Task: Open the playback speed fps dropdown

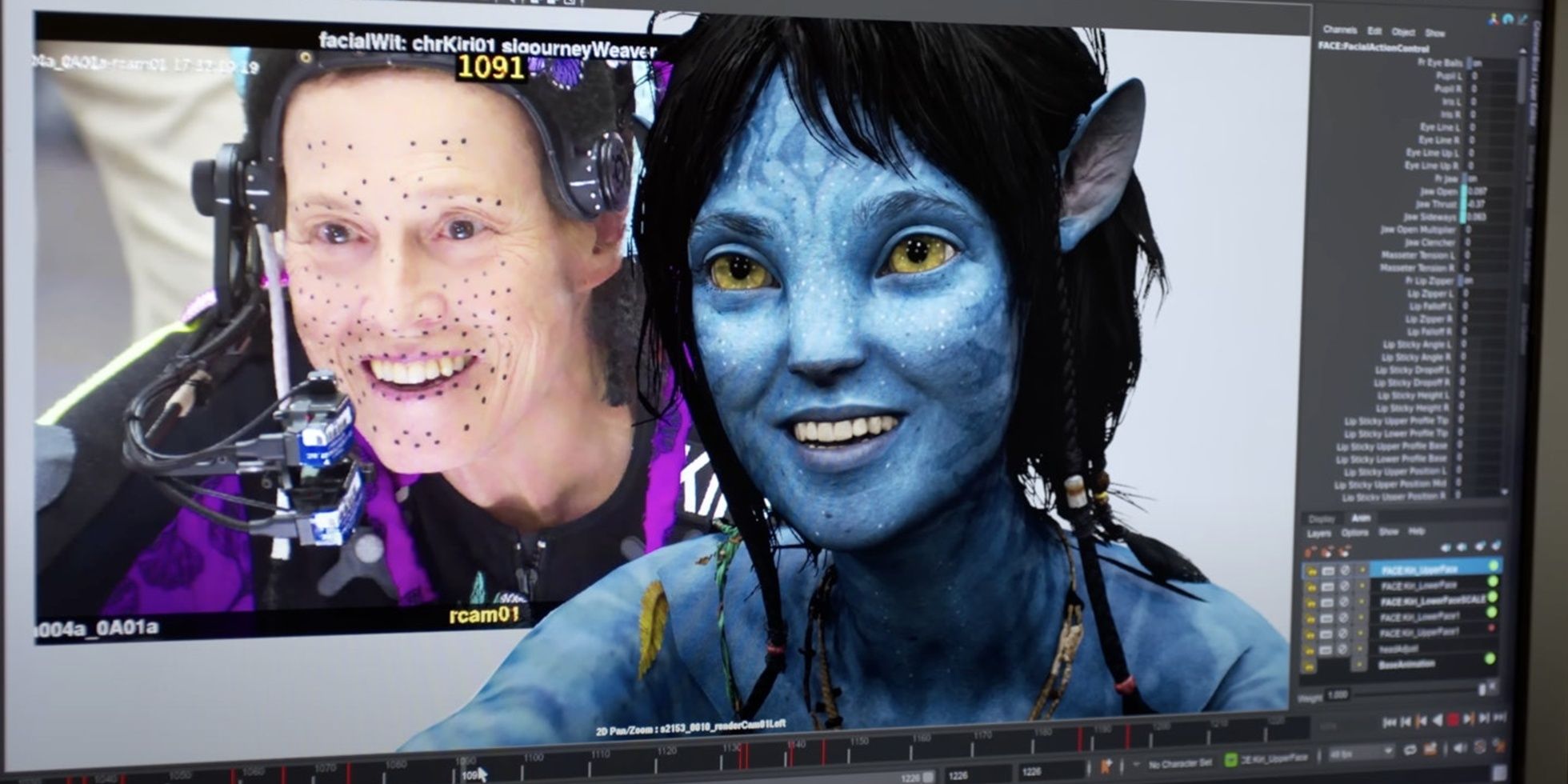Action: 1360,754
